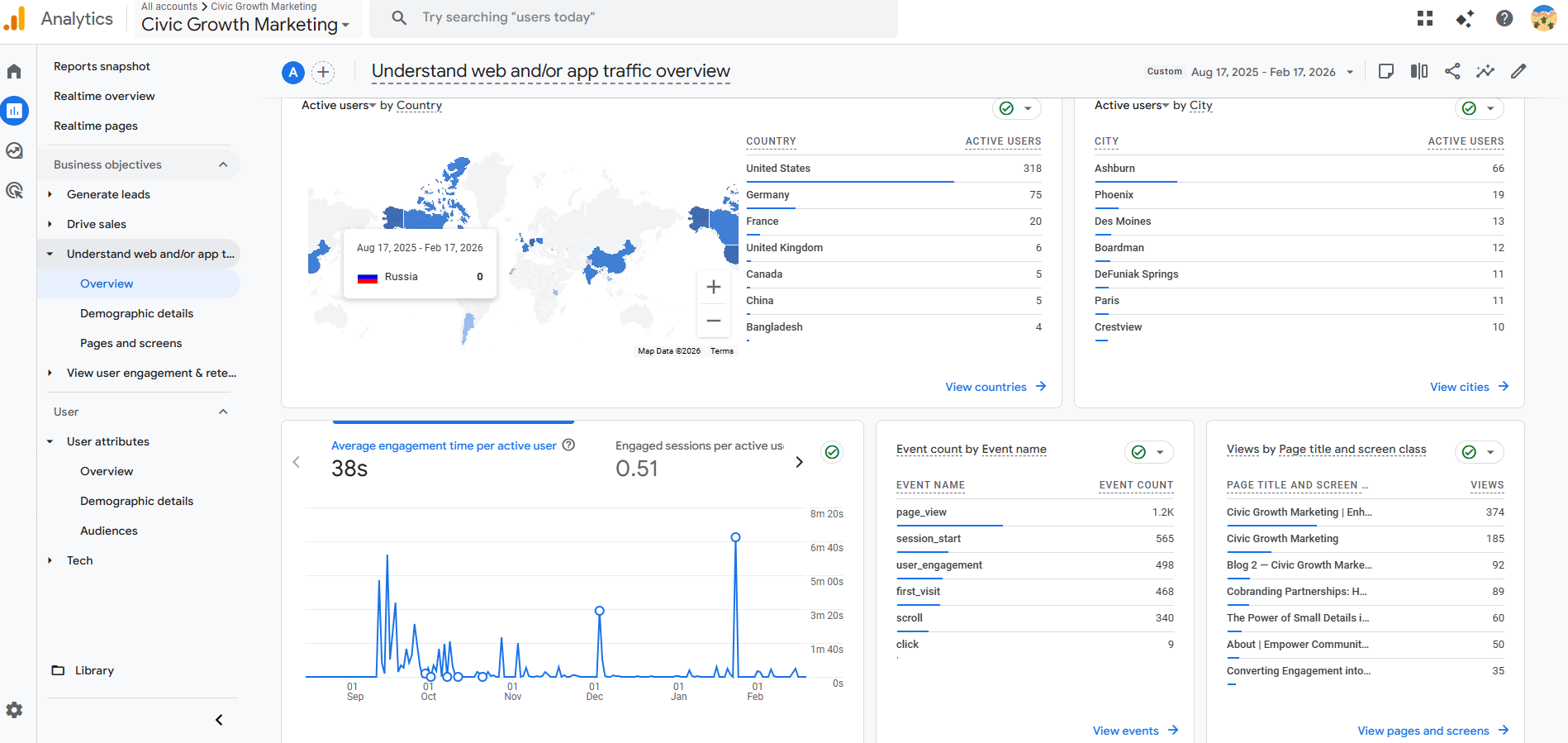1568x743 pixels.
Task: Change the Country dimension selector
Action: 419,106
